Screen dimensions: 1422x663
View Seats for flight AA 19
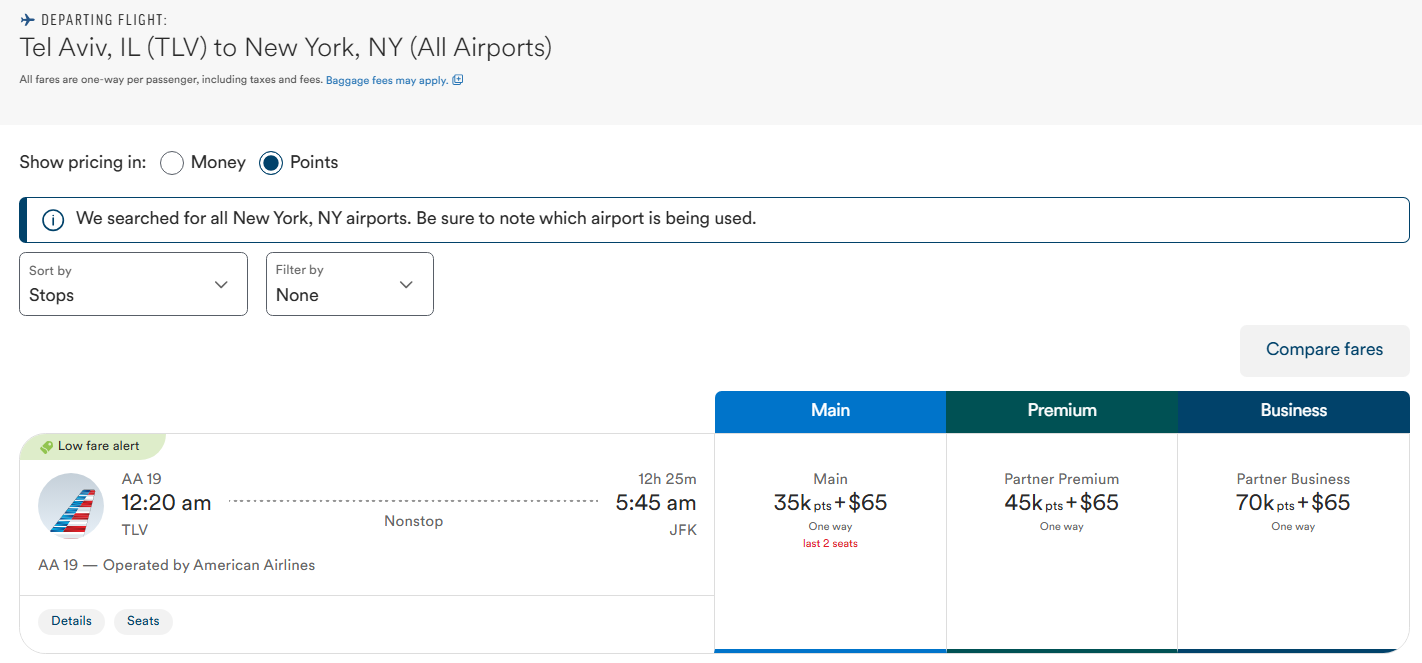[143, 621]
